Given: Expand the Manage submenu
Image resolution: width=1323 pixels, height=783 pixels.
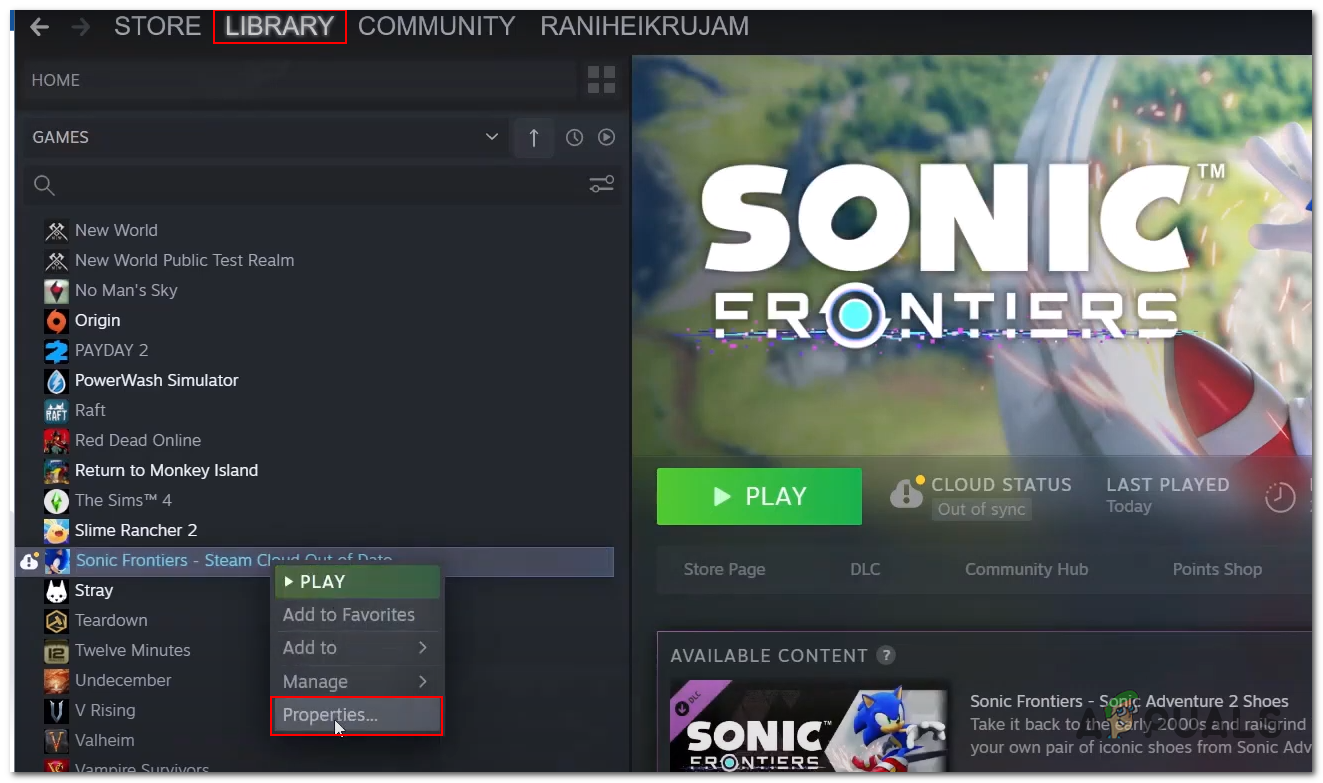Looking at the screenshot, I should tap(356, 681).
